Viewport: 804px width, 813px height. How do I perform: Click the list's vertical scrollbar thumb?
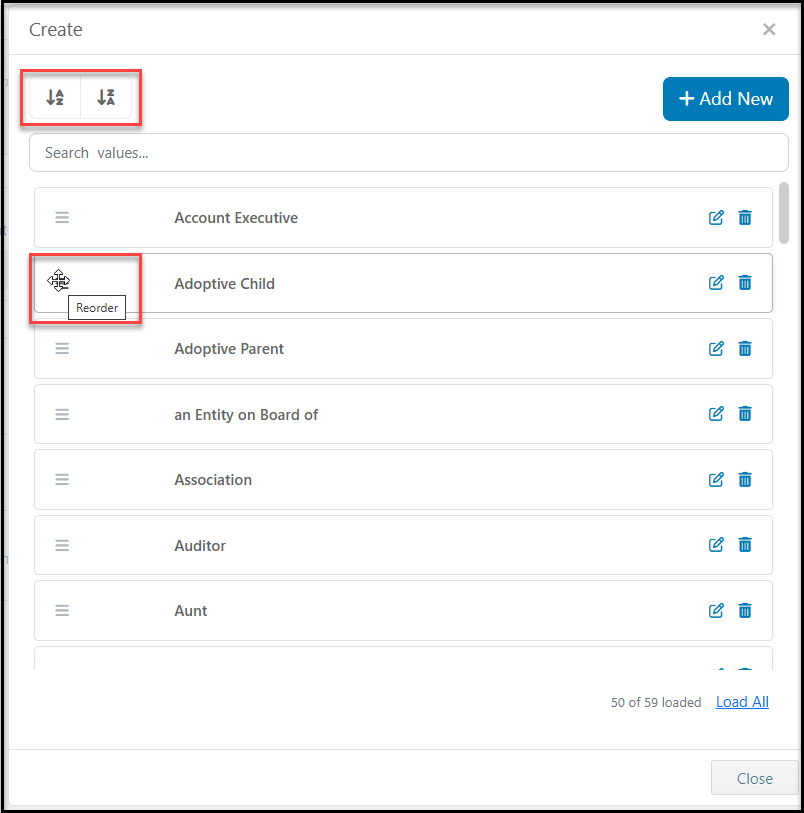tap(784, 213)
